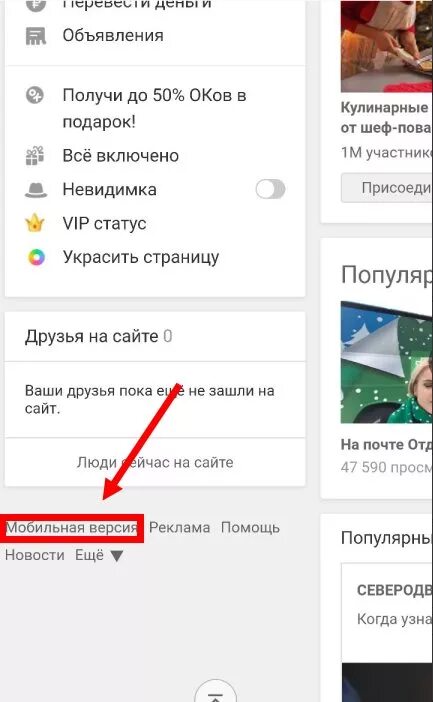
Task: Open the На почте video thumbnail
Action: (x=386, y=362)
